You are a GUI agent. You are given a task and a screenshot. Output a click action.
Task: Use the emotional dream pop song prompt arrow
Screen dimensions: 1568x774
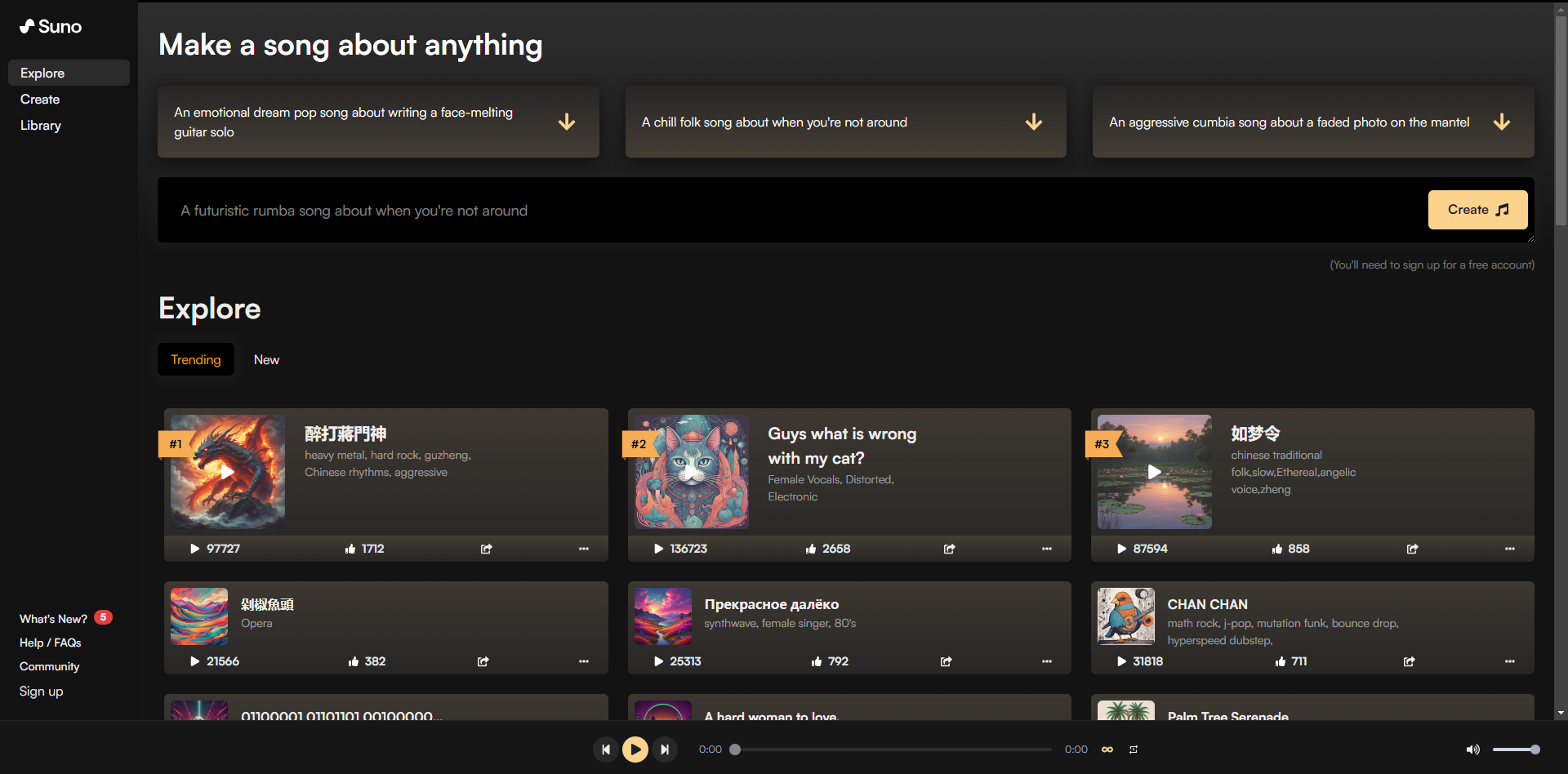tap(567, 122)
